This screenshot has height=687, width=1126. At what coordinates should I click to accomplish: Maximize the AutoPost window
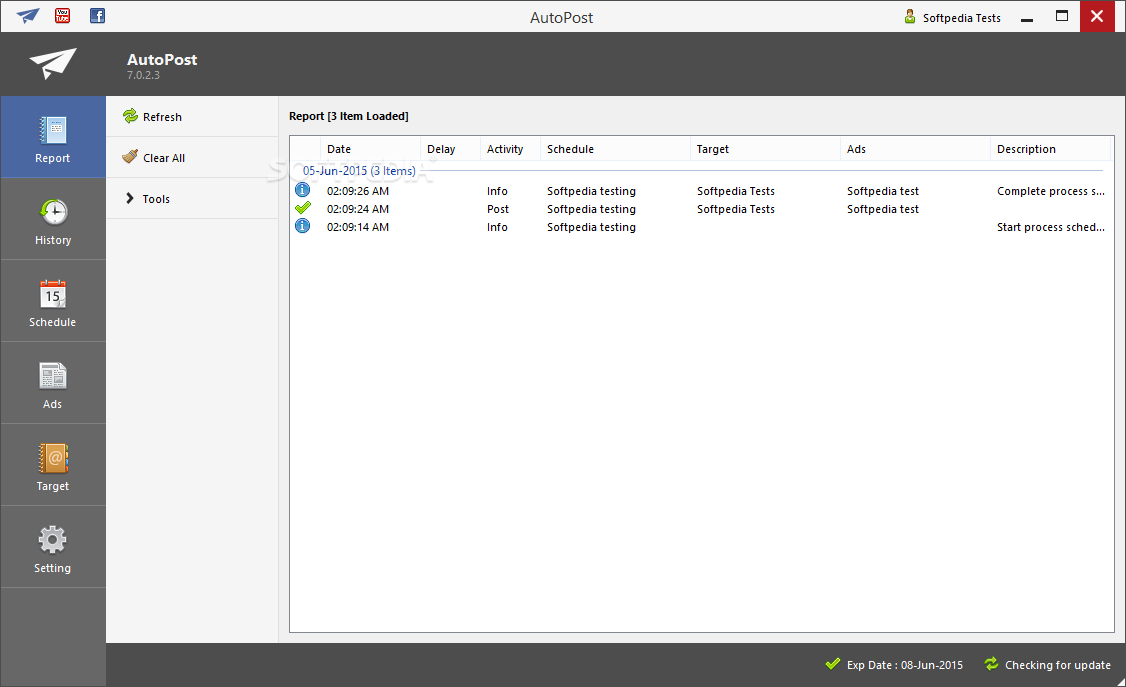pyautogui.click(x=1061, y=16)
